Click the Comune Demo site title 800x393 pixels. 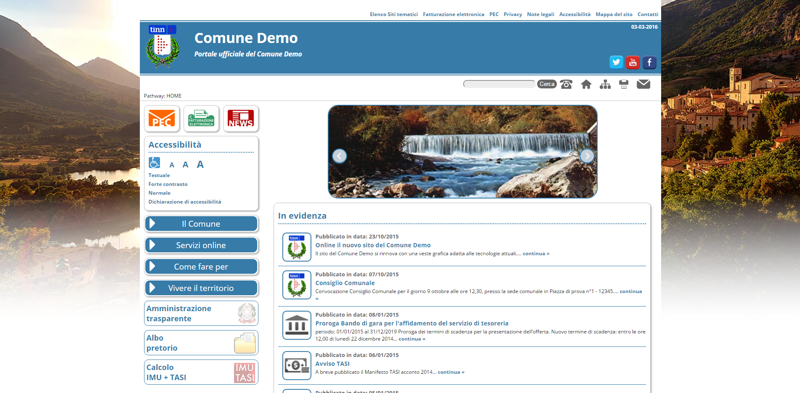[x=246, y=38]
